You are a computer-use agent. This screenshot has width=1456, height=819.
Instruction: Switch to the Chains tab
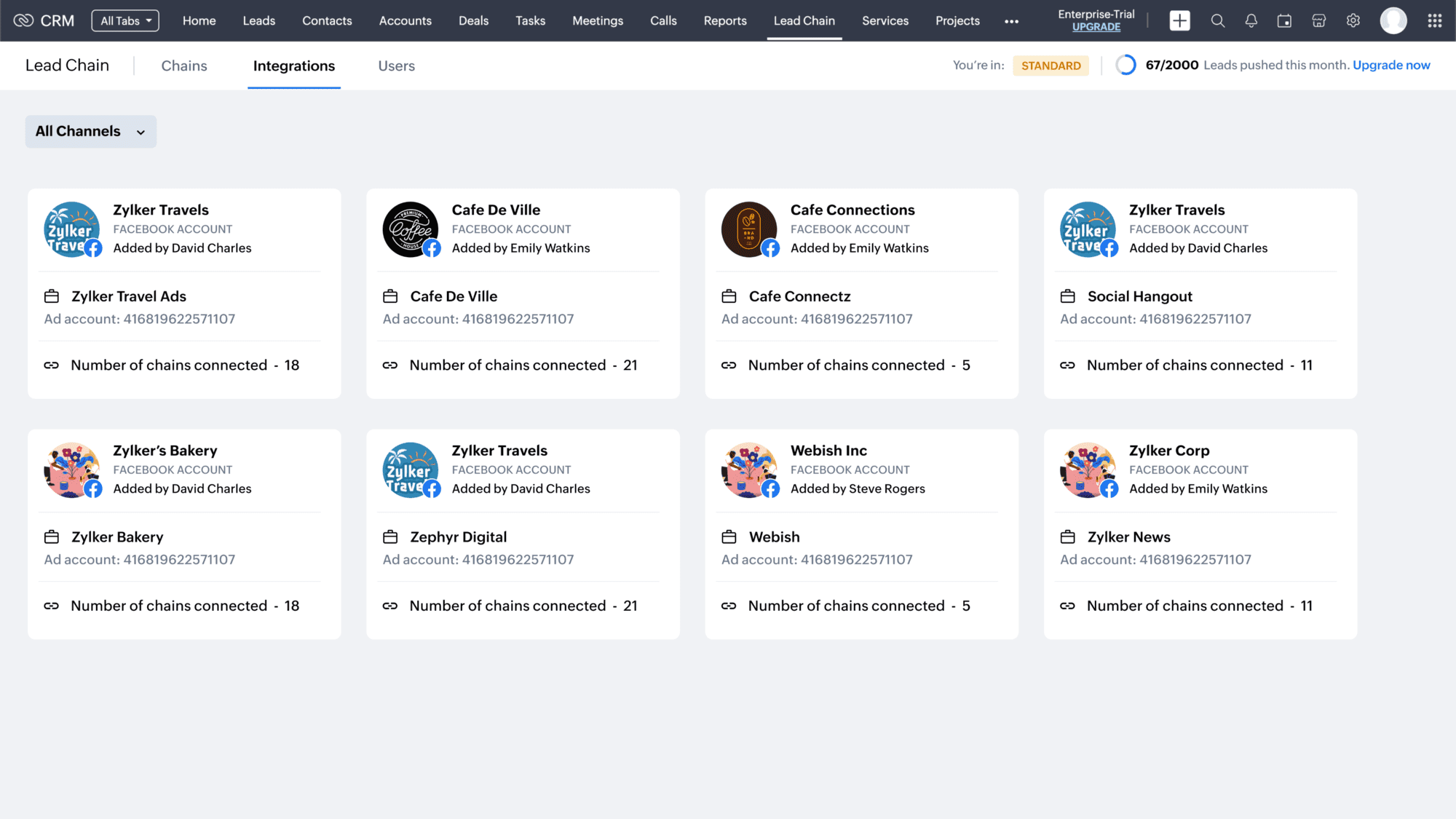click(x=184, y=66)
